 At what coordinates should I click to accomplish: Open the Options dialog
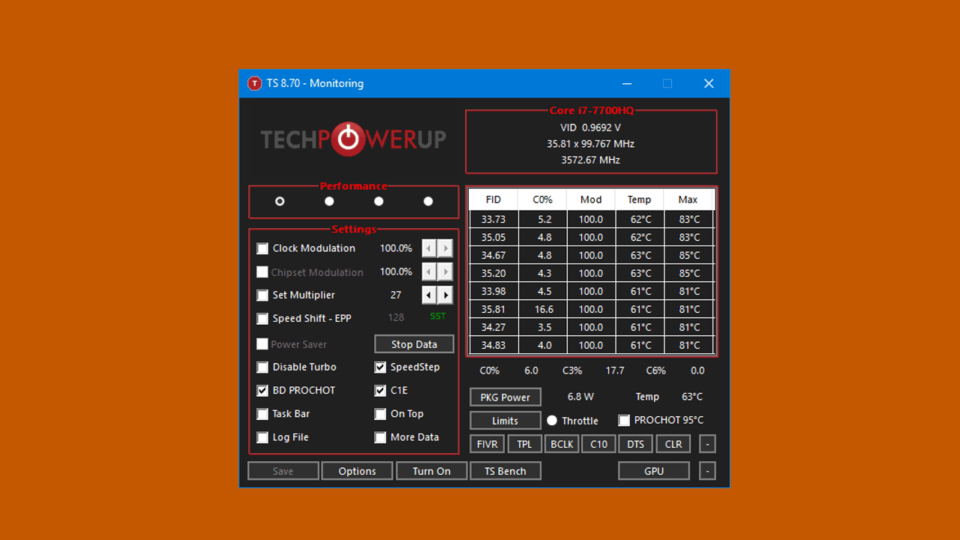click(x=357, y=471)
